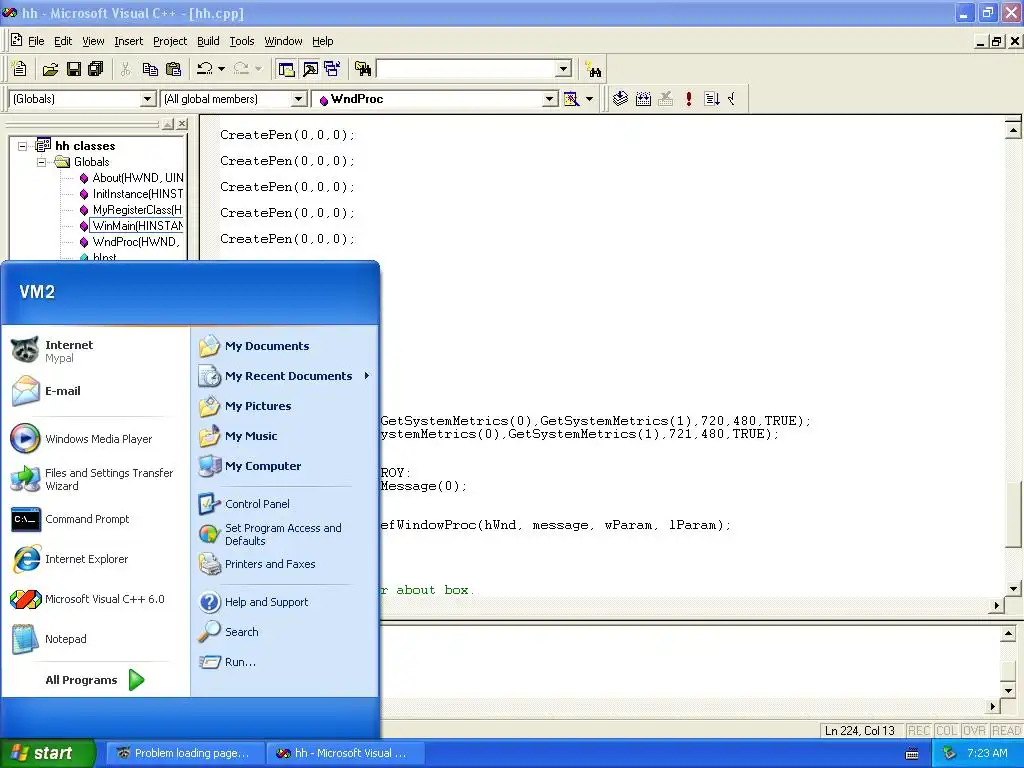
Task: Click the Go debug icon
Action: [x=712, y=99]
